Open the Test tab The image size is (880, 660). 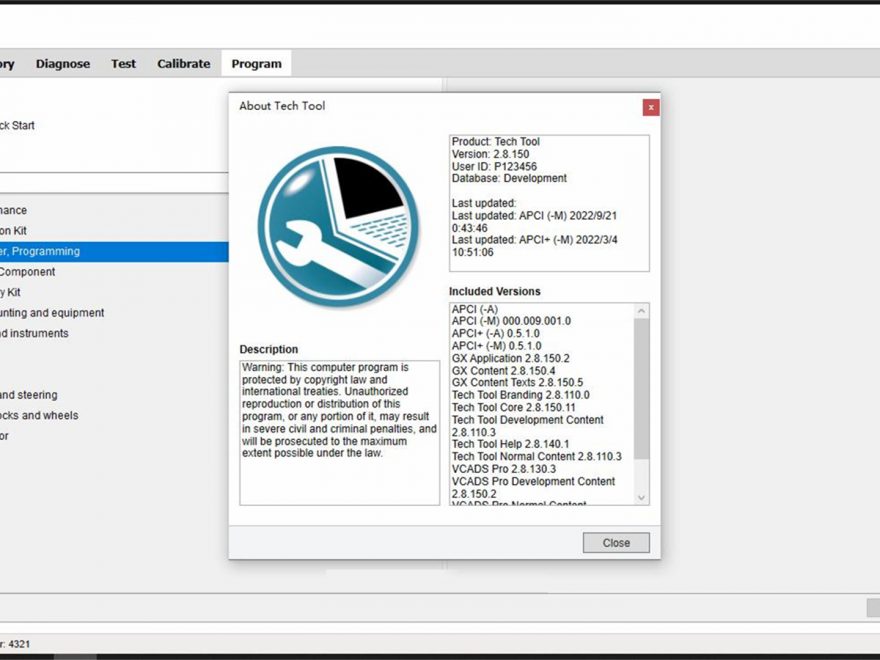coord(123,63)
